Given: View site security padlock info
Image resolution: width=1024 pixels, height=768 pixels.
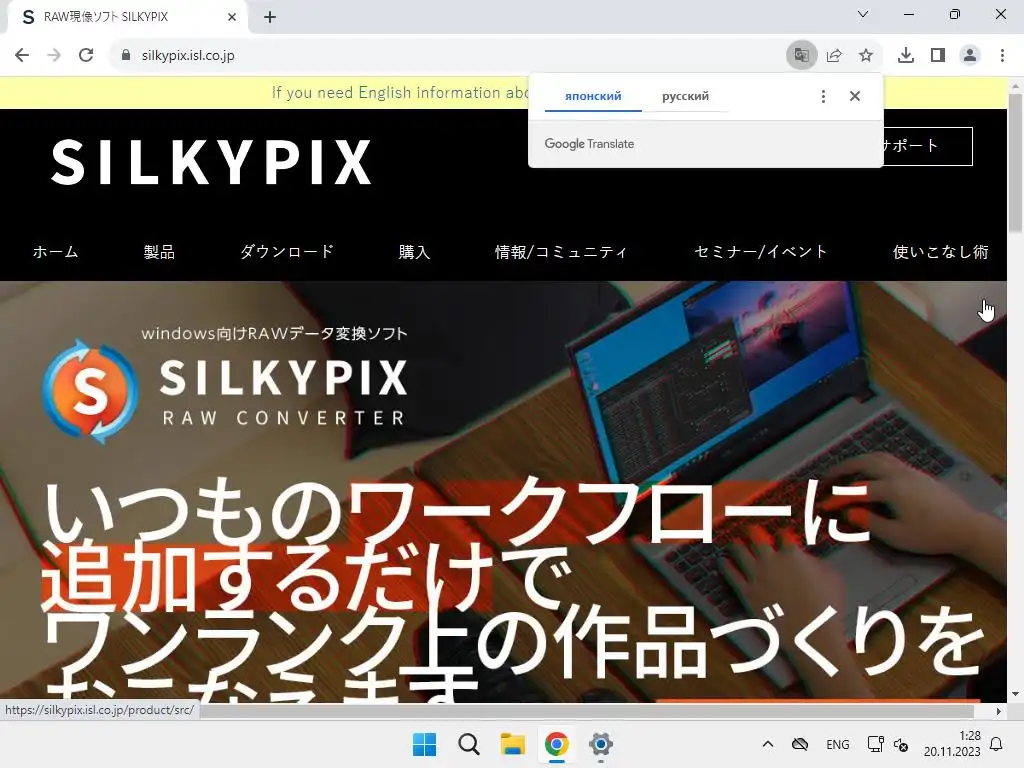Looking at the screenshot, I should click(126, 56).
